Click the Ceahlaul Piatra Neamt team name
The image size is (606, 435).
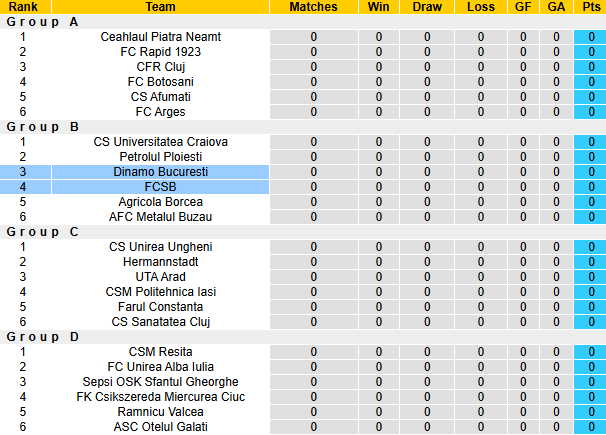(161, 37)
